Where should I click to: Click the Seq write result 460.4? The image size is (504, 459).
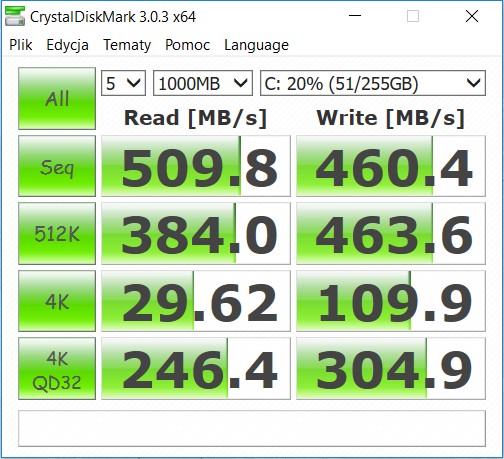tap(391, 166)
